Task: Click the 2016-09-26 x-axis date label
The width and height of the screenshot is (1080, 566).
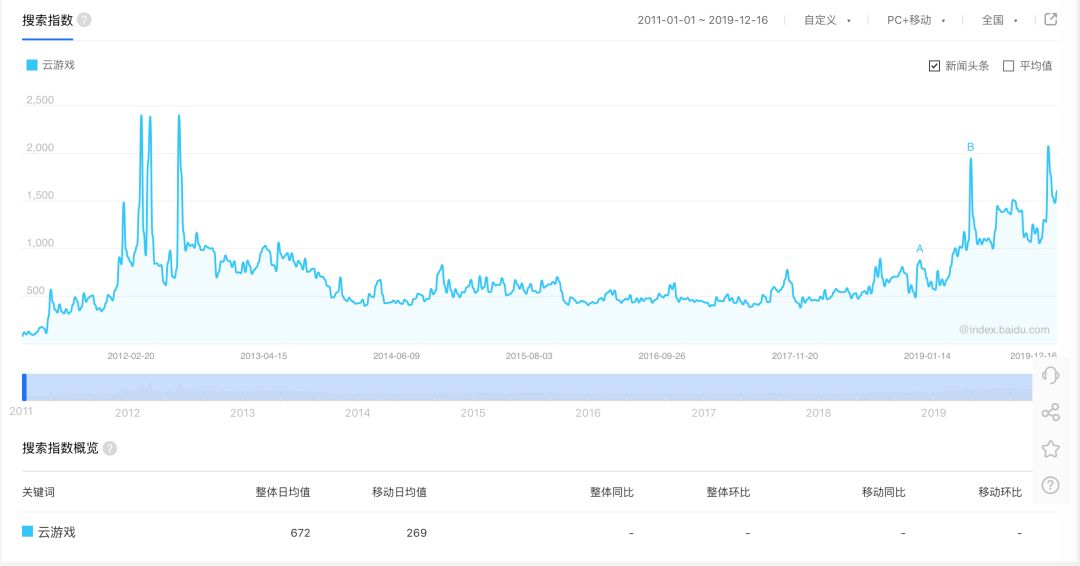Action: (x=662, y=356)
